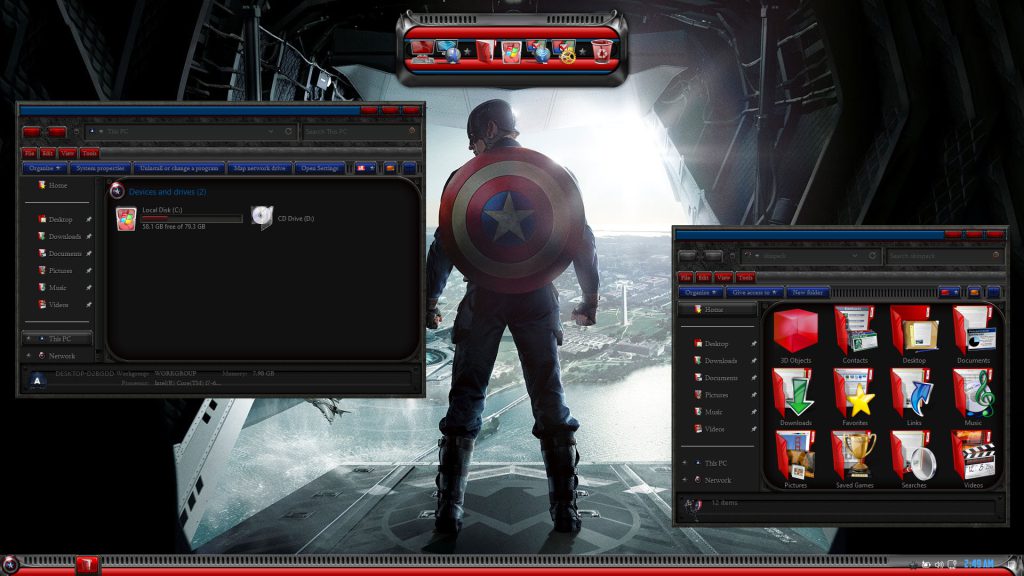This screenshot has height=576, width=1024.
Task: Toggle preview pane in This PC window
Action: tap(391, 168)
